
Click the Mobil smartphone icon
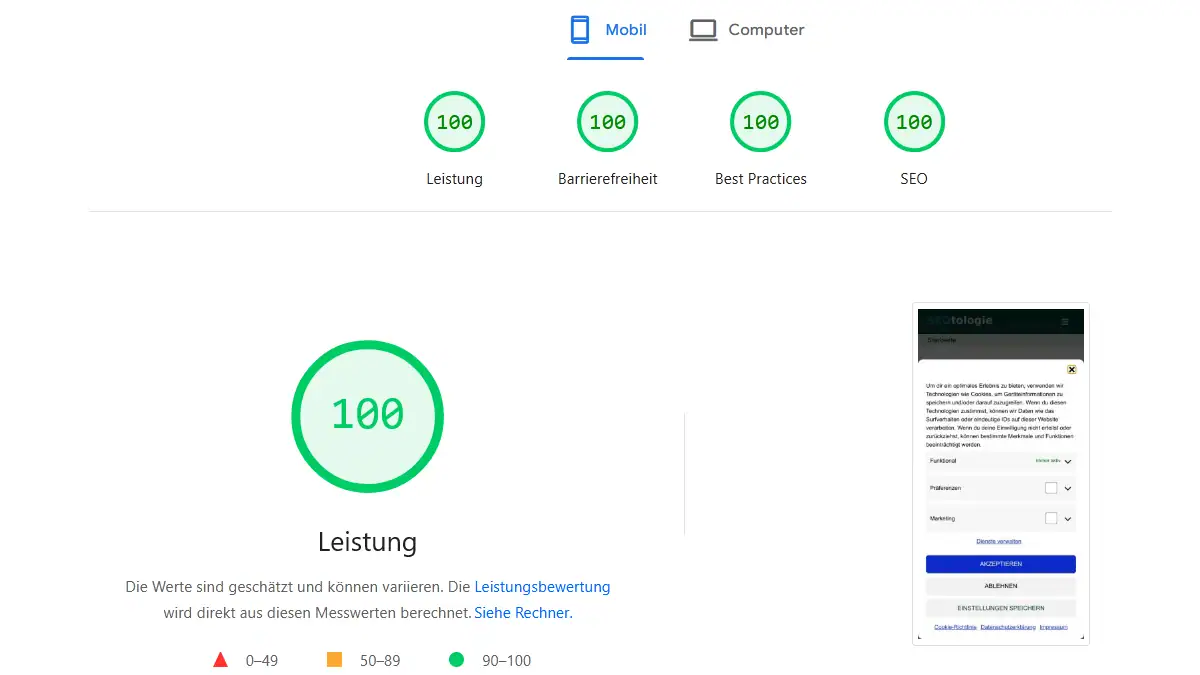[579, 29]
